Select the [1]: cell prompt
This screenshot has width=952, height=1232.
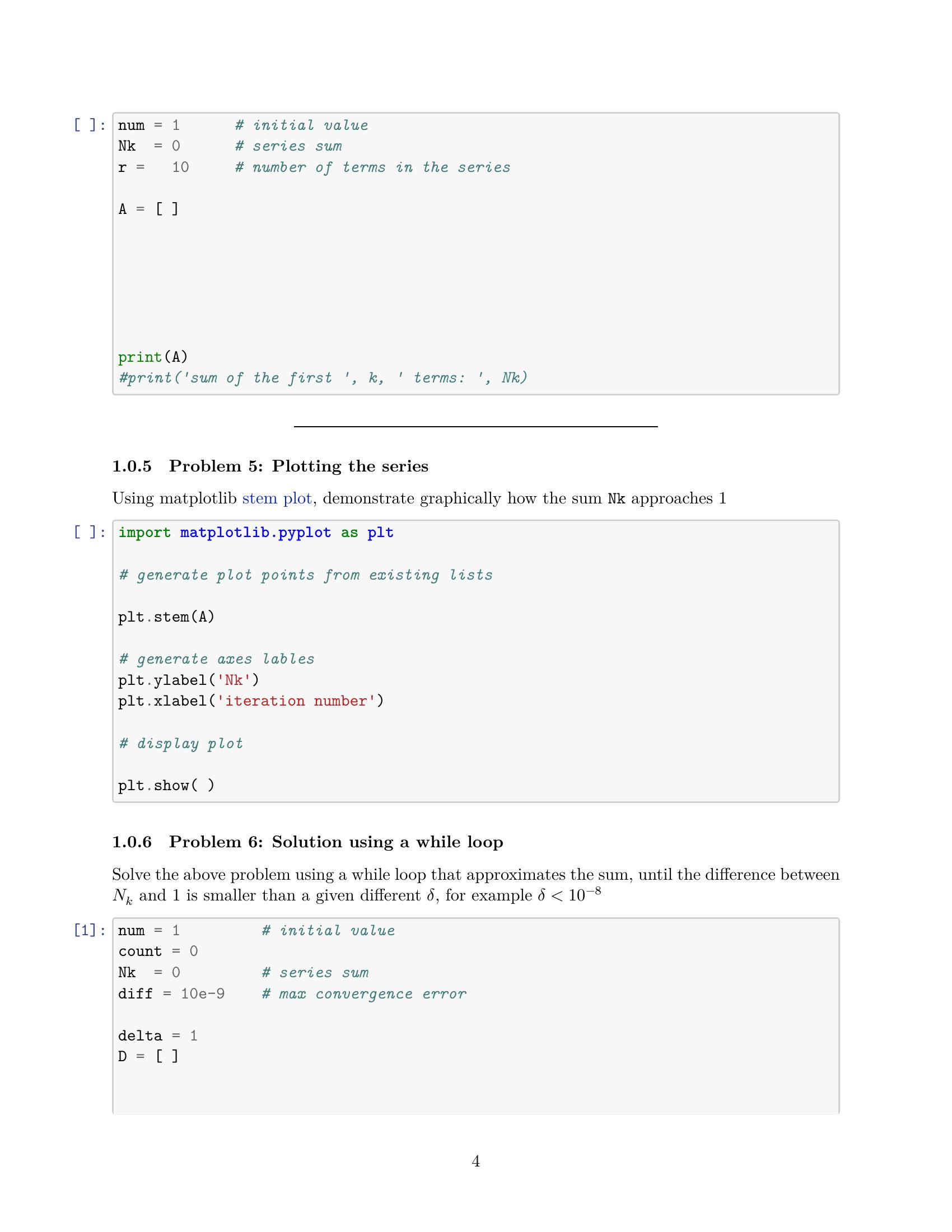(x=89, y=930)
